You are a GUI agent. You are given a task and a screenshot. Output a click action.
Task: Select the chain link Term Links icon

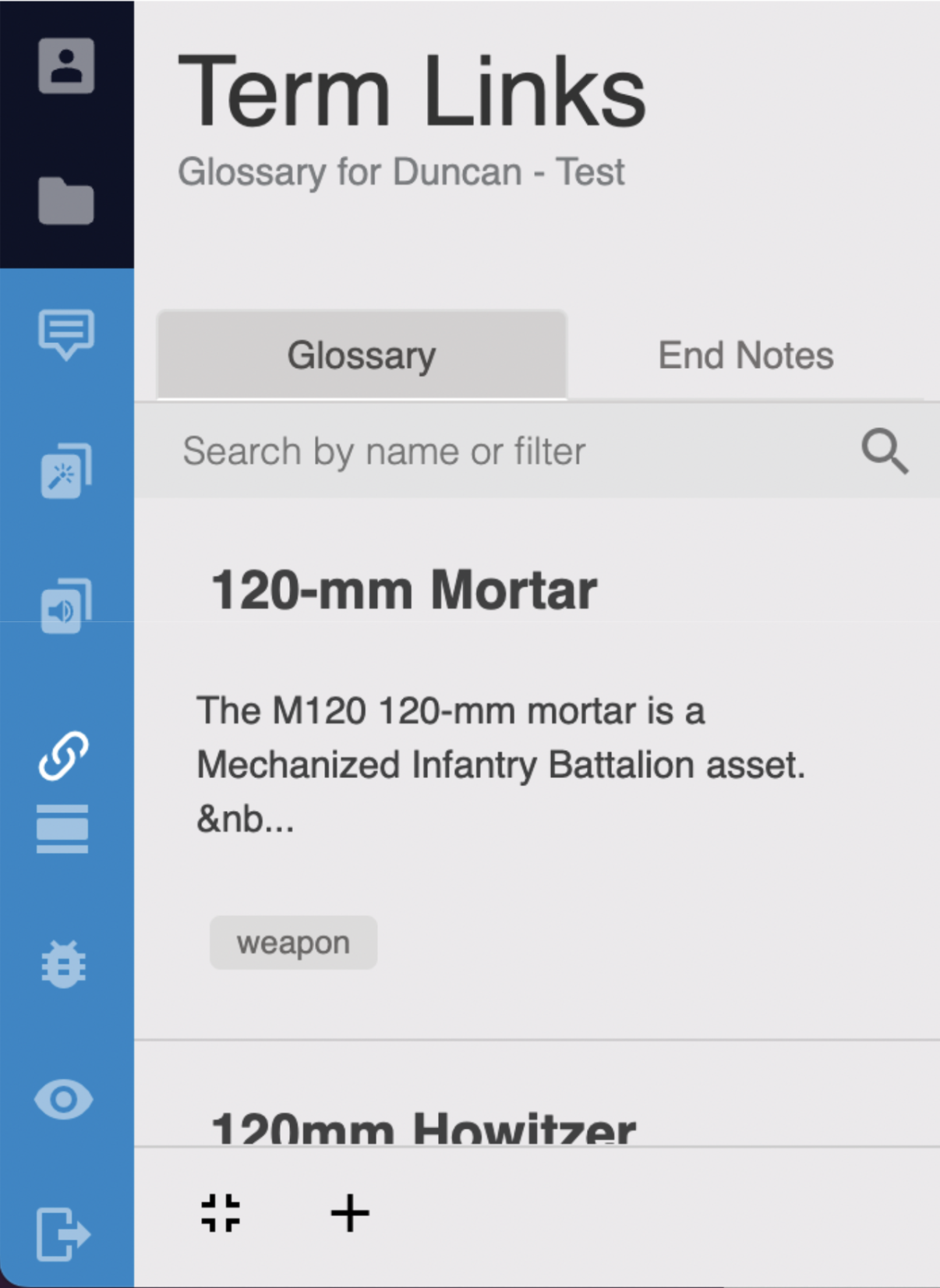[x=63, y=755]
